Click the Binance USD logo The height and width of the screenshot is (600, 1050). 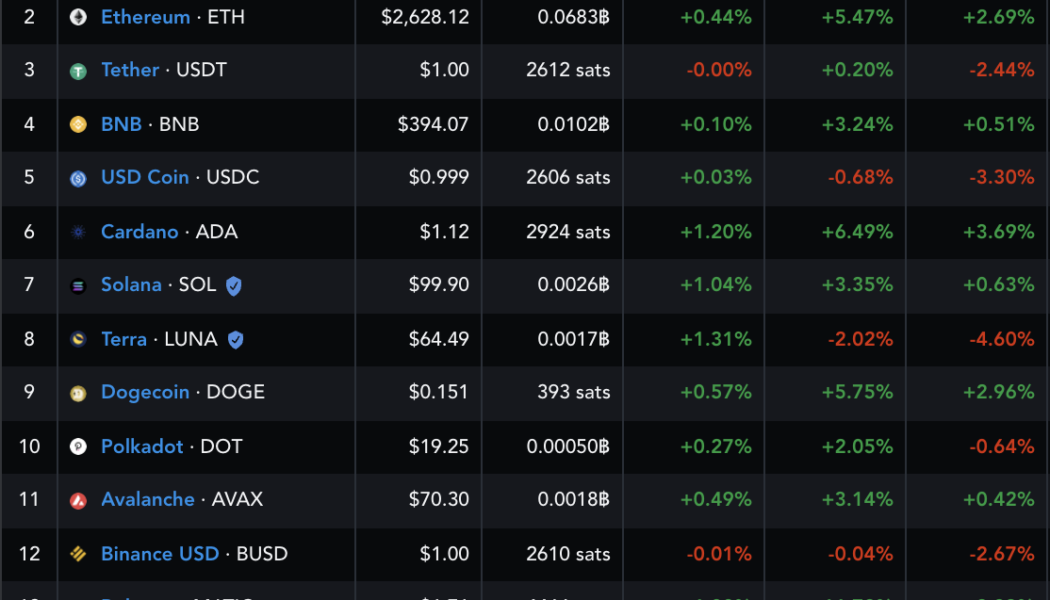tap(80, 554)
